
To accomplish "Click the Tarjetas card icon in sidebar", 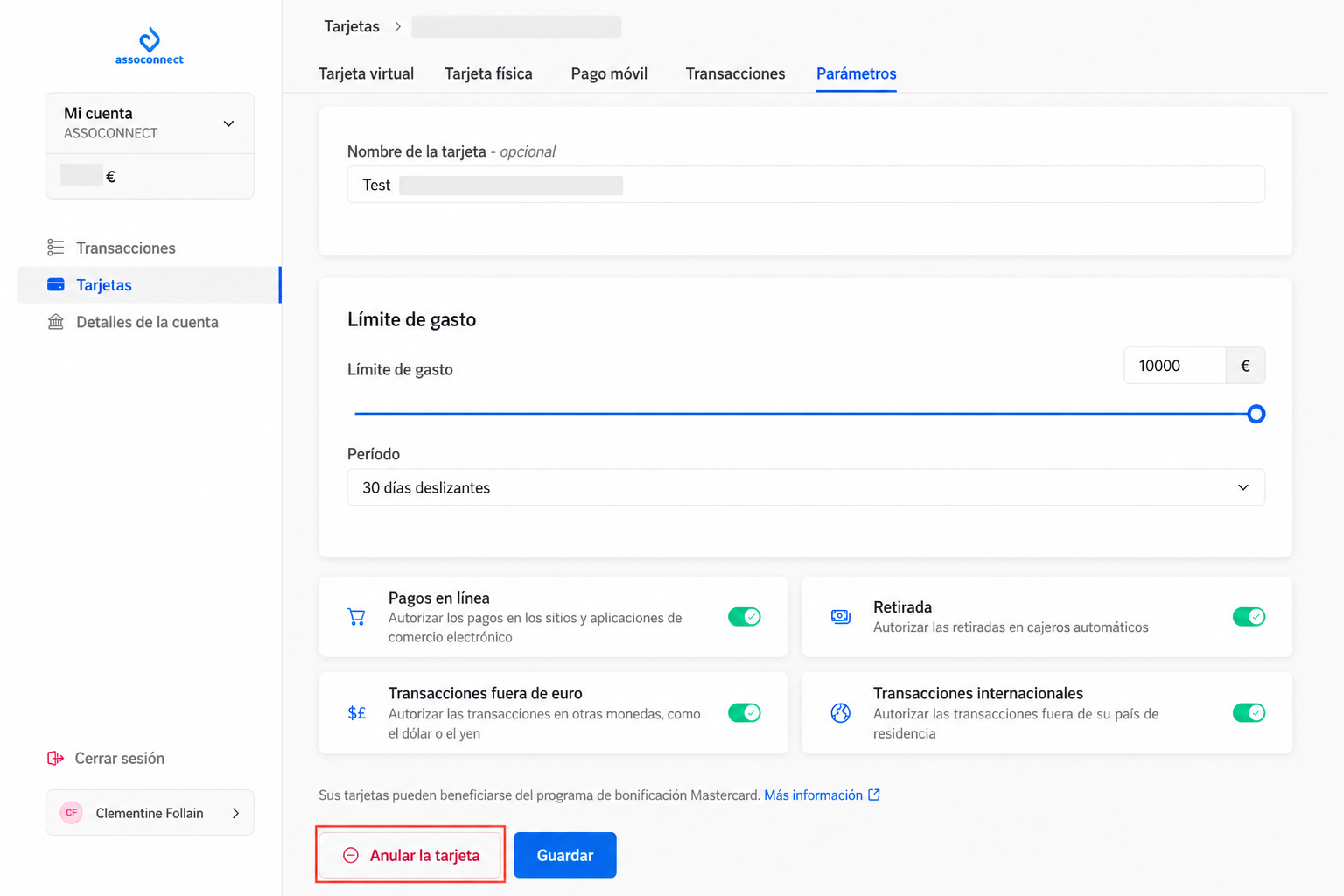I will (x=56, y=284).
